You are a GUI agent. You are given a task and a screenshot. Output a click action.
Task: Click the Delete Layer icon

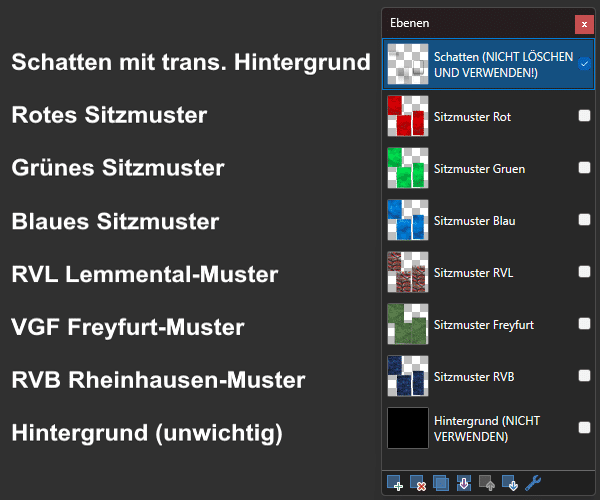click(x=418, y=483)
